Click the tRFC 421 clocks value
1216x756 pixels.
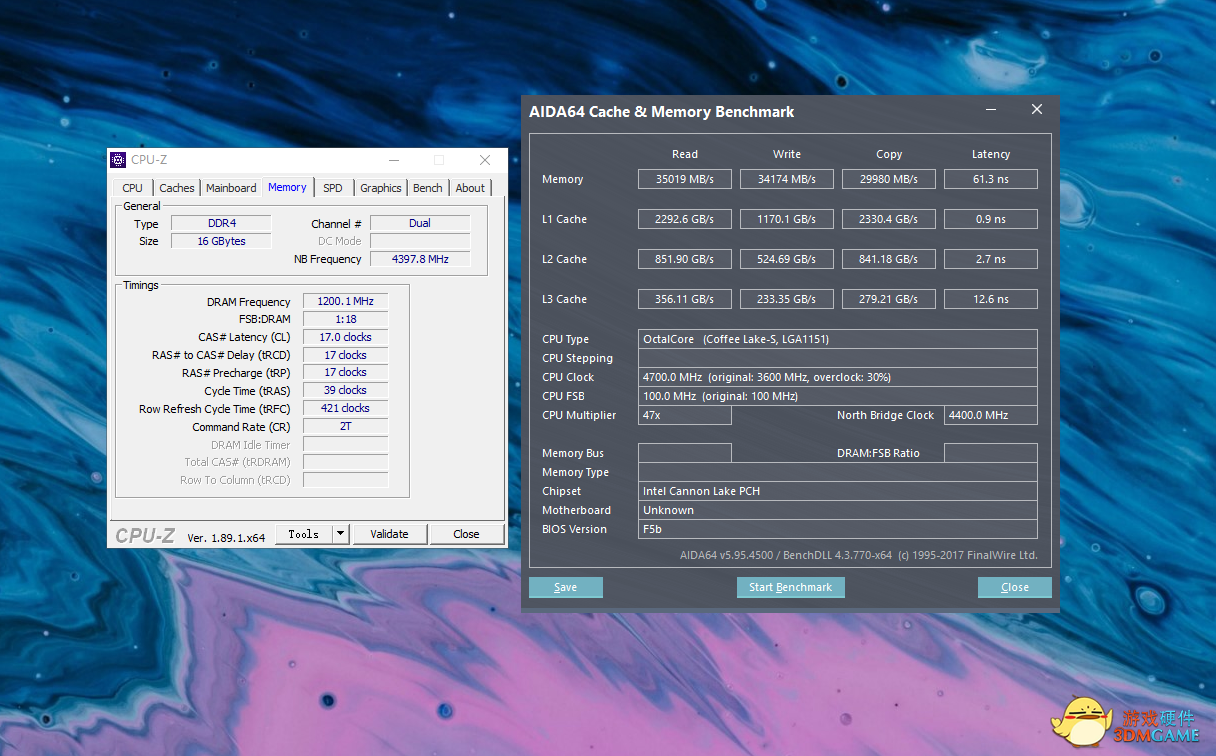(x=345, y=408)
